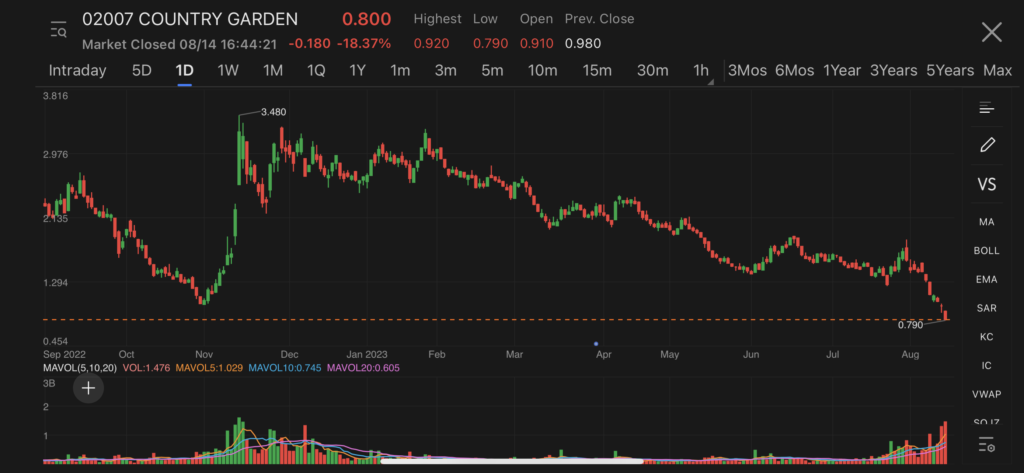Image resolution: width=1024 pixels, height=473 pixels.
Task: Click the Prev. Close value 0.980
Action: [583, 44]
